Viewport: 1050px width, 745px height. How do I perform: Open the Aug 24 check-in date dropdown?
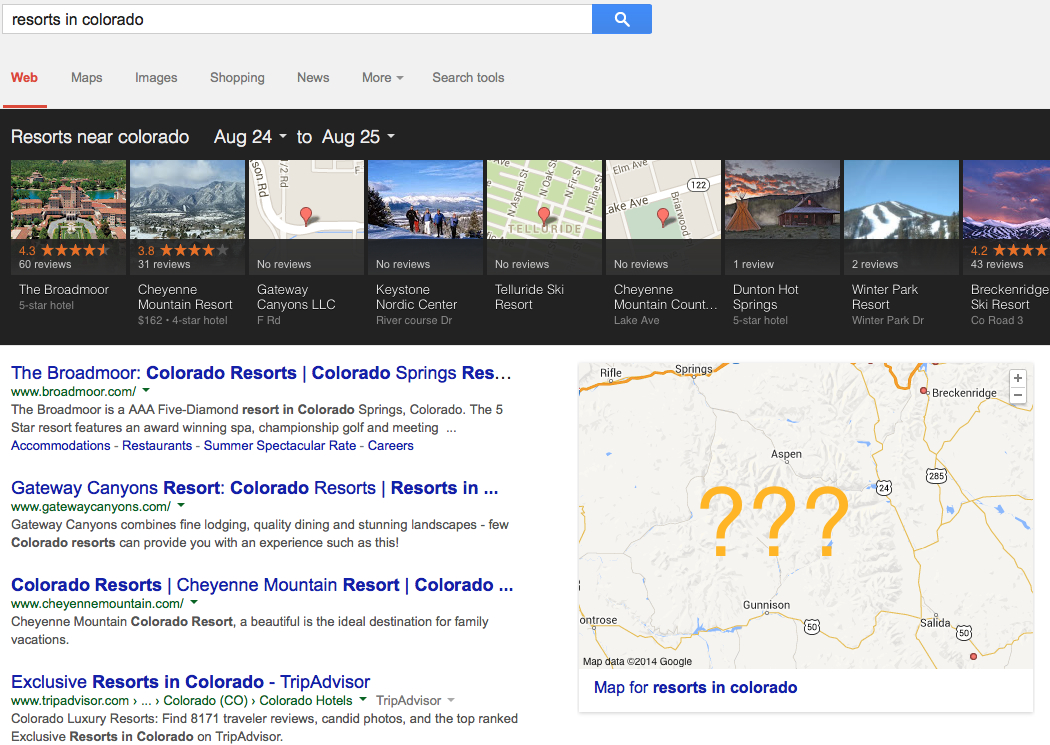(x=250, y=137)
